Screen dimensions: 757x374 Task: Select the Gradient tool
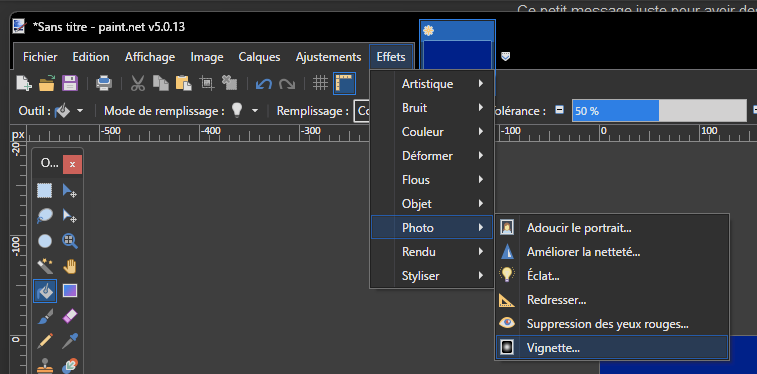coord(70,291)
